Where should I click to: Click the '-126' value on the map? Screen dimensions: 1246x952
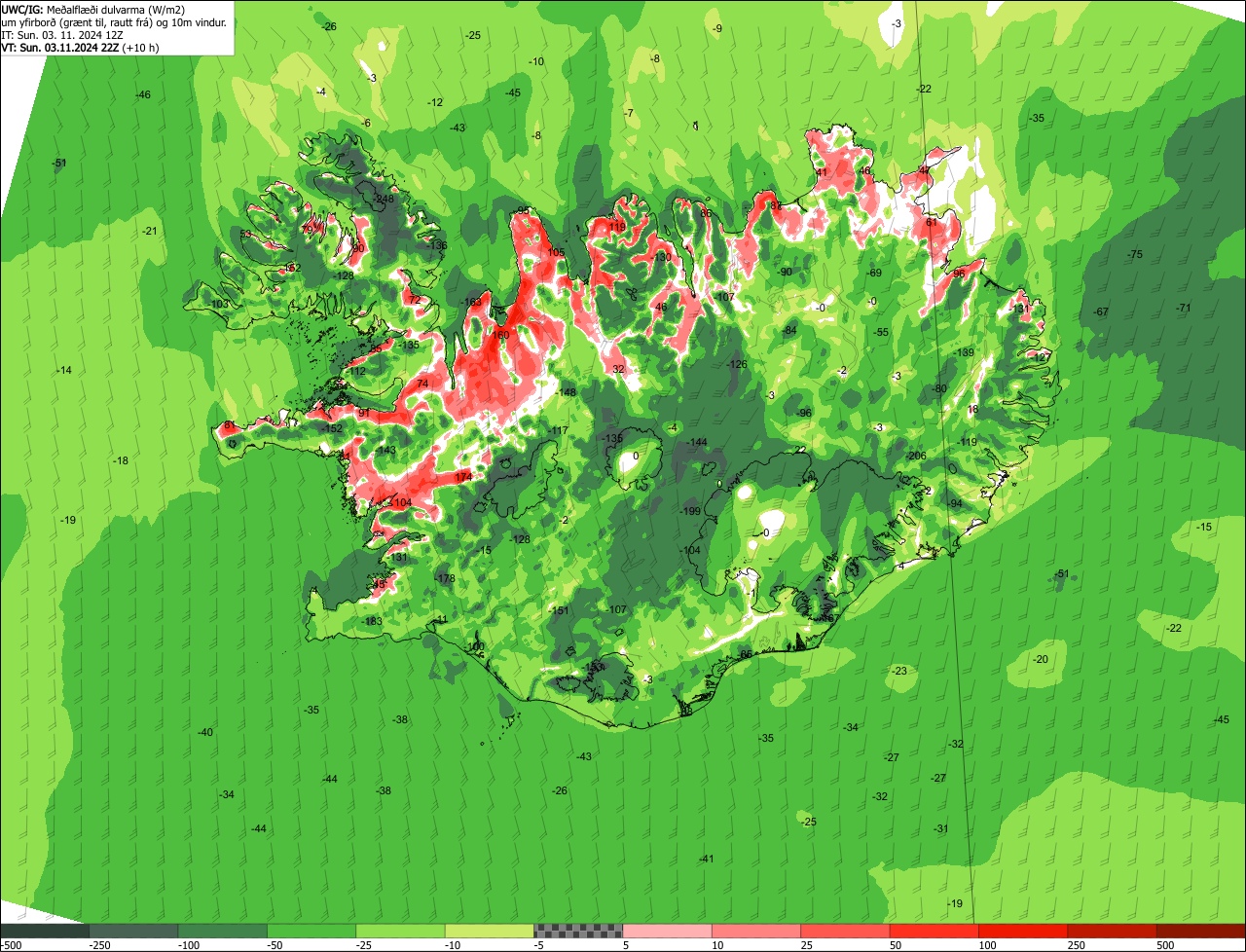tap(738, 364)
